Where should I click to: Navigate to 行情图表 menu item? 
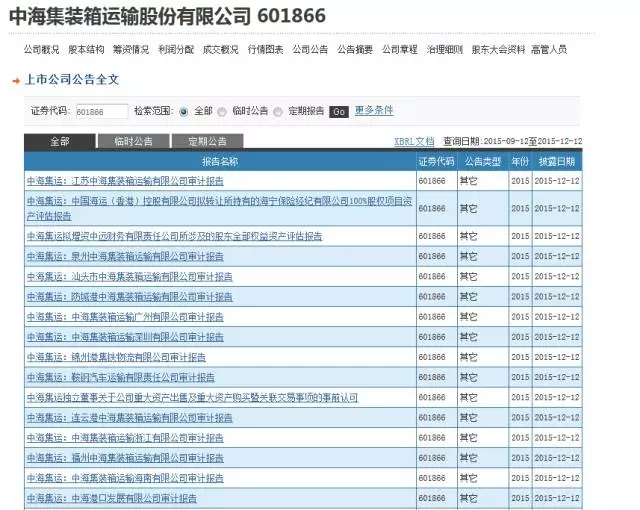(x=265, y=49)
